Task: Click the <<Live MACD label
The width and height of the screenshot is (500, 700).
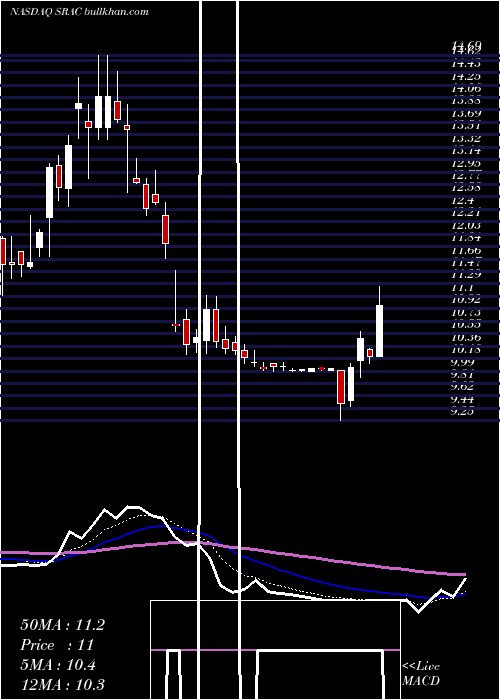Action: tap(421, 673)
